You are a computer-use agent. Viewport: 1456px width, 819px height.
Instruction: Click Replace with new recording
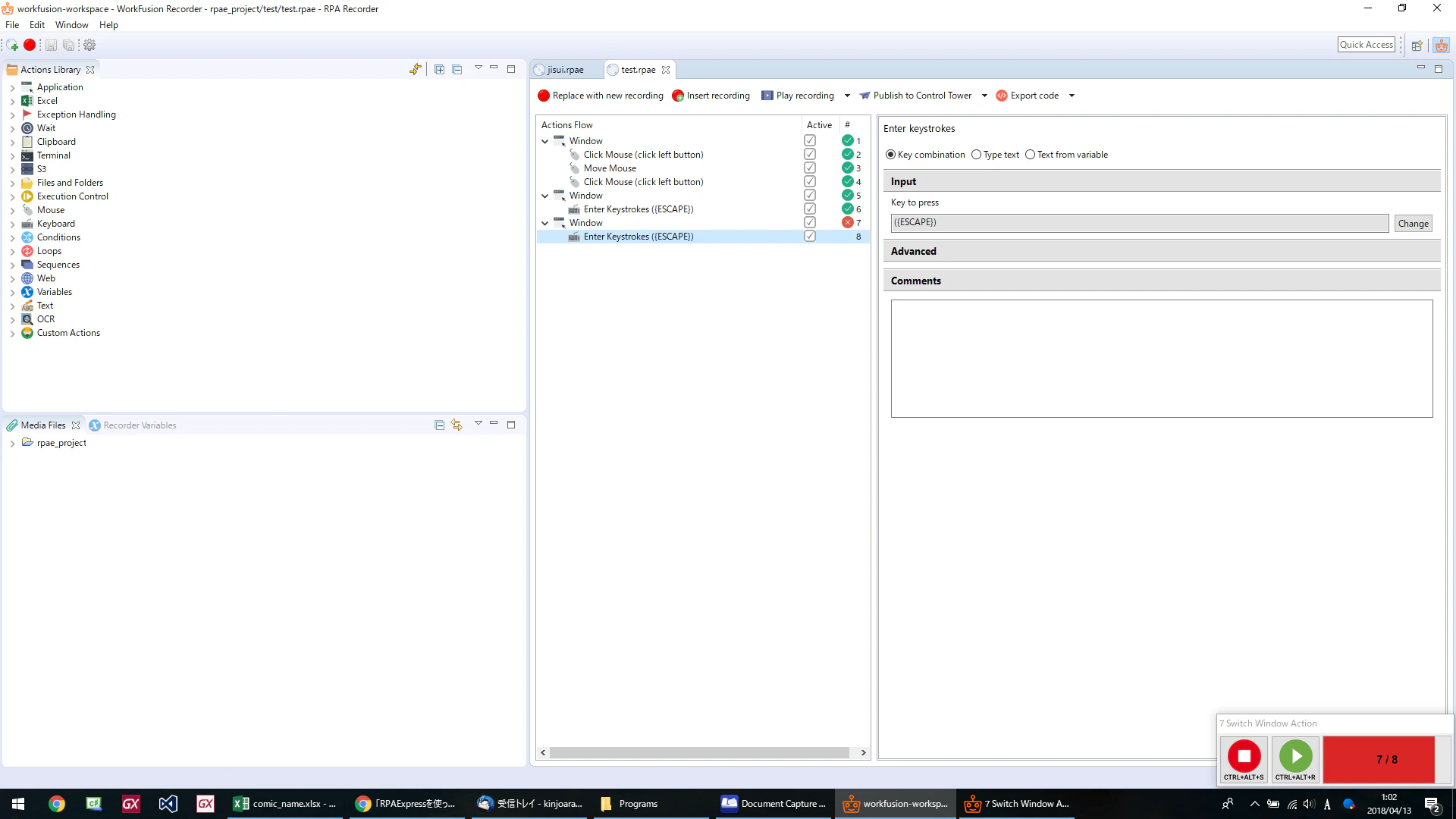coord(601,96)
